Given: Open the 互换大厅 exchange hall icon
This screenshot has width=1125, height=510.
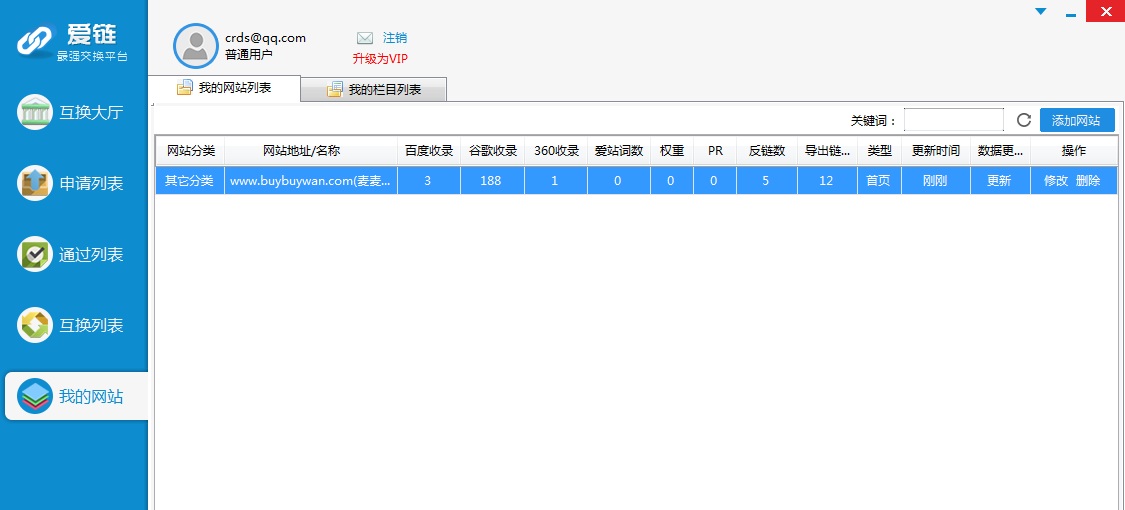Looking at the screenshot, I should (x=36, y=112).
